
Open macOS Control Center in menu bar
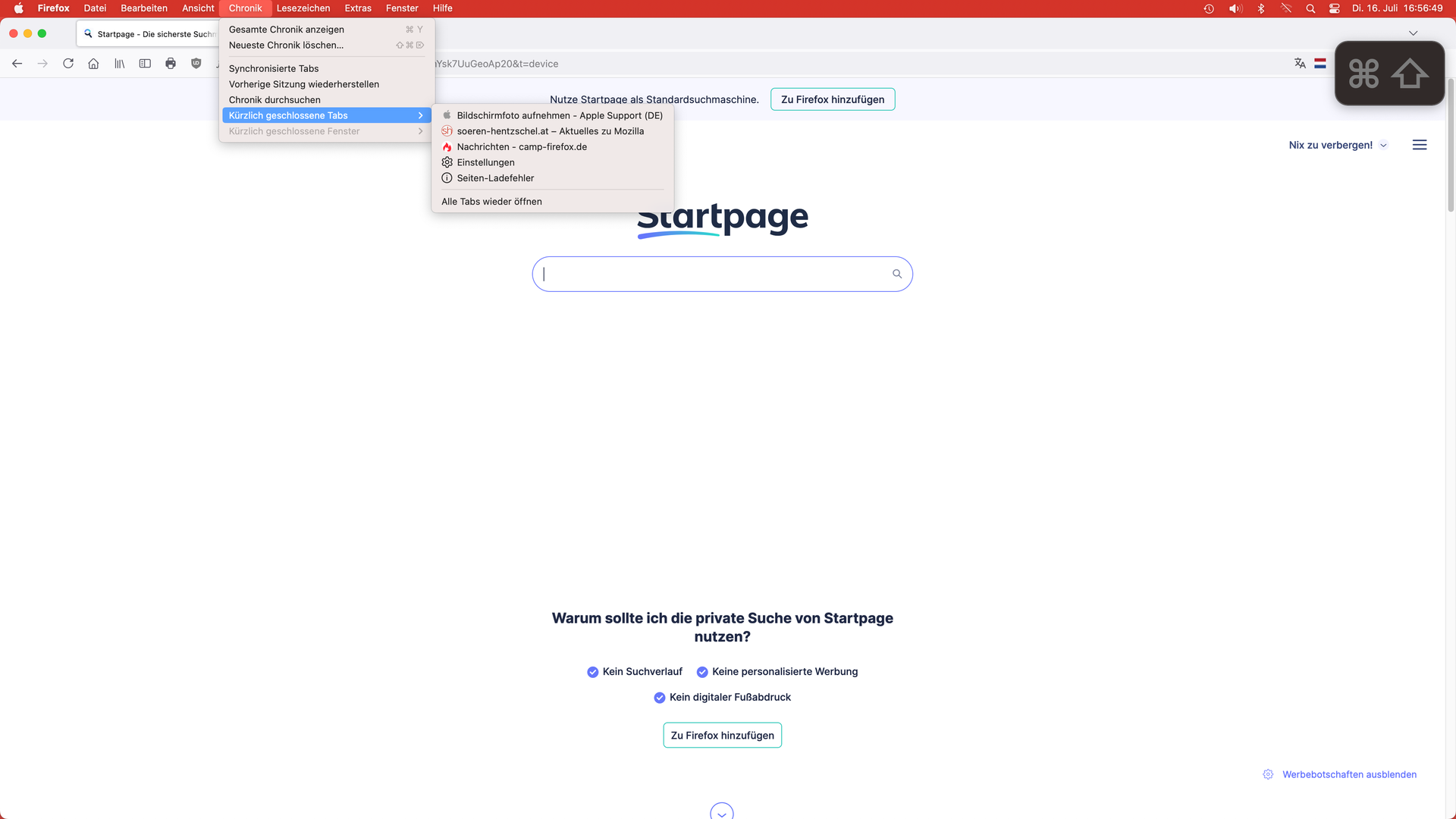point(1335,8)
